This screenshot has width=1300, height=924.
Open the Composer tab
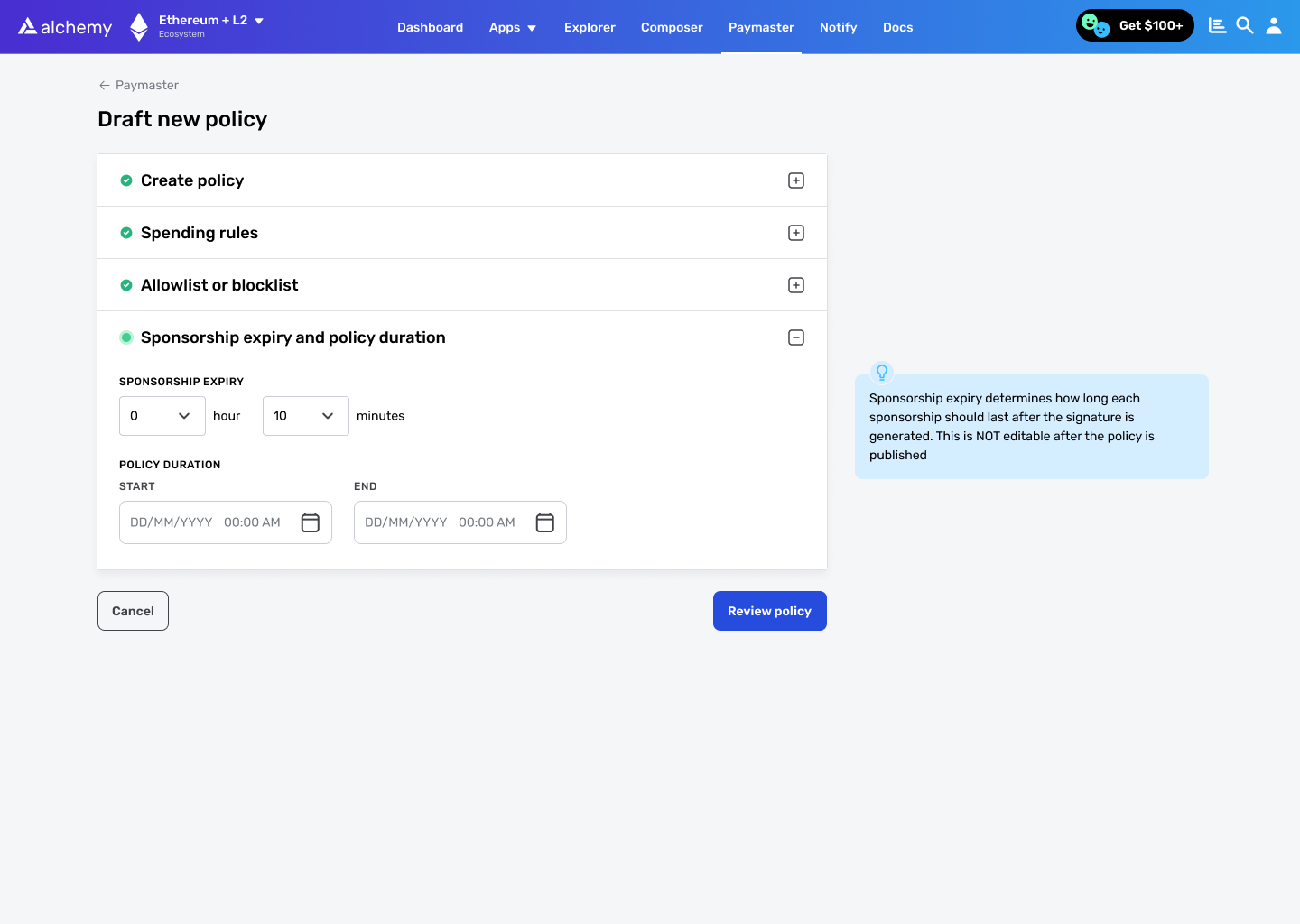pos(672,27)
